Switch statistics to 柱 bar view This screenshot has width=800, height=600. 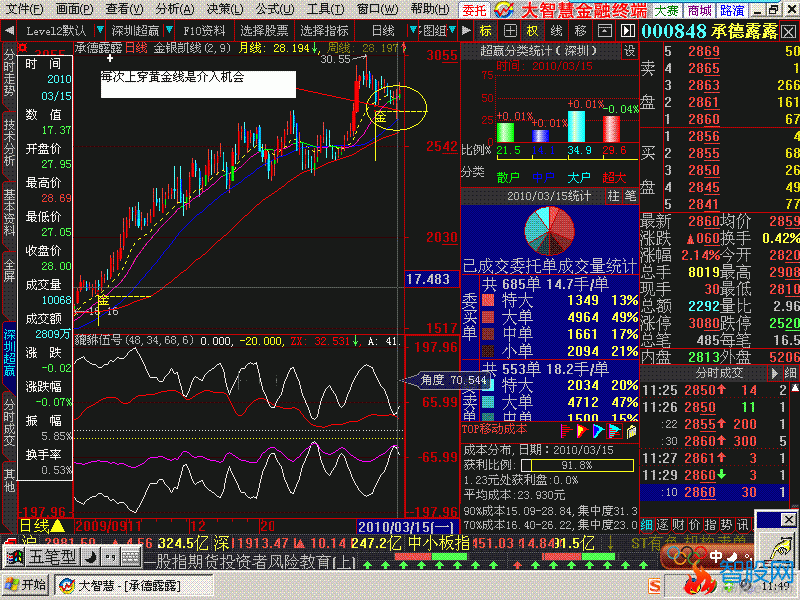[x=613, y=196]
